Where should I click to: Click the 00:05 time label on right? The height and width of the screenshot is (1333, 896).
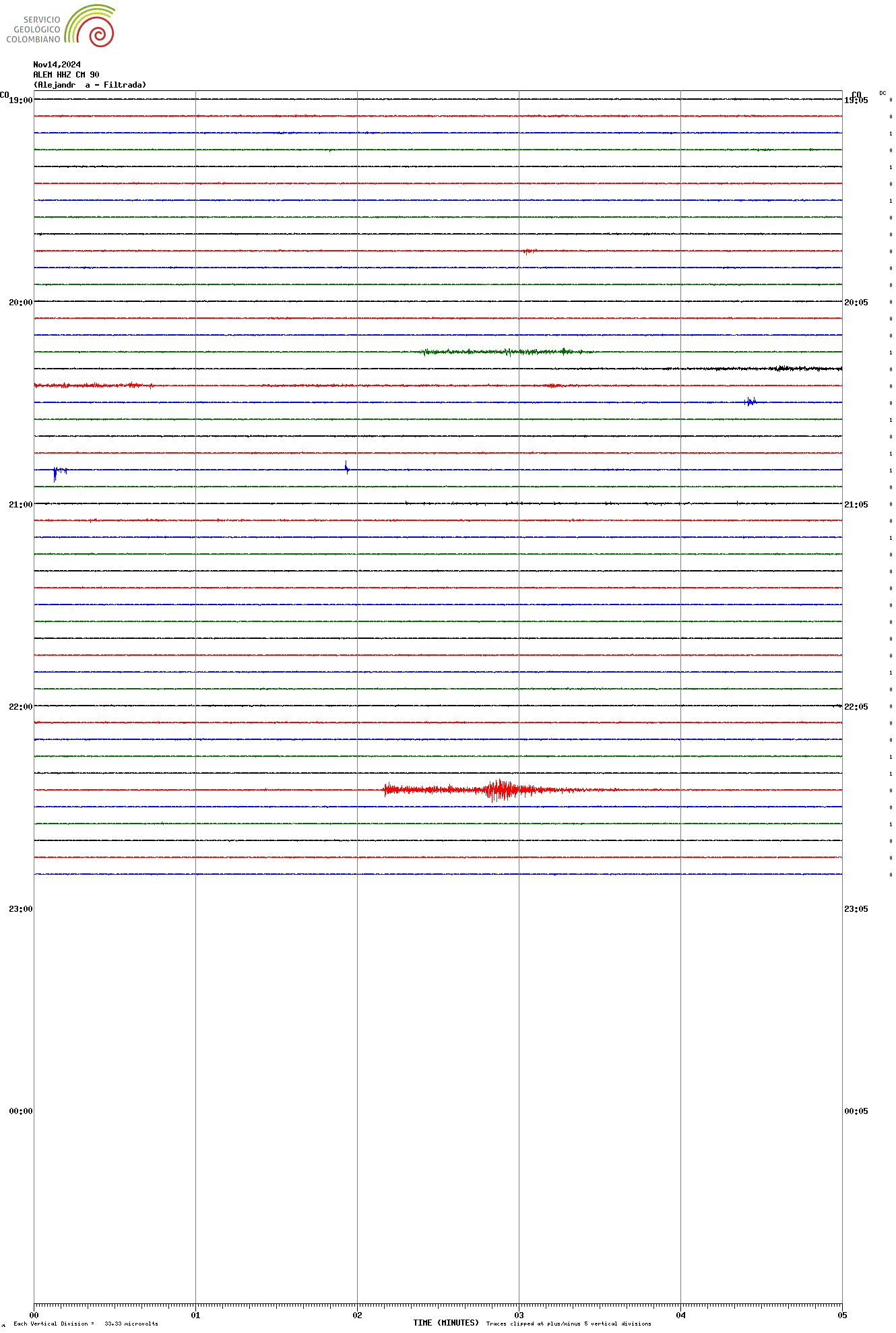[856, 1111]
